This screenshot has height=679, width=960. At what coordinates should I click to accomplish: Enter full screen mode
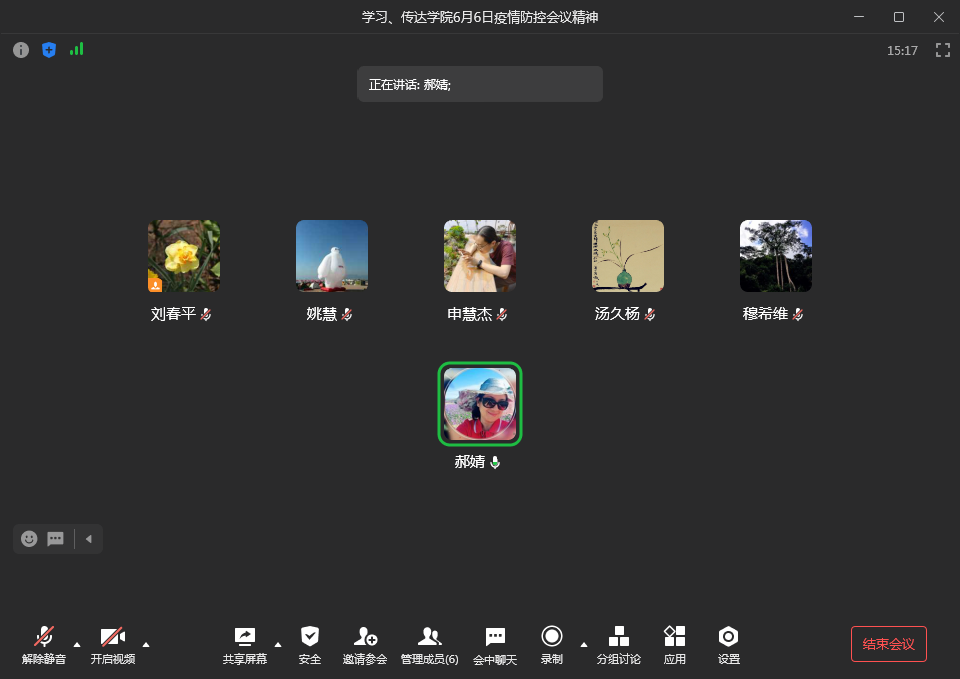tap(942, 50)
